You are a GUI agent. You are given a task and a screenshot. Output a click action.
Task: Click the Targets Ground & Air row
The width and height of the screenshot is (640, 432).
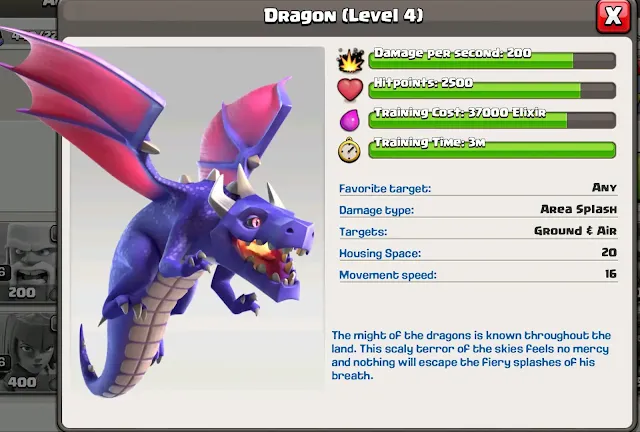tap(478, 231)
